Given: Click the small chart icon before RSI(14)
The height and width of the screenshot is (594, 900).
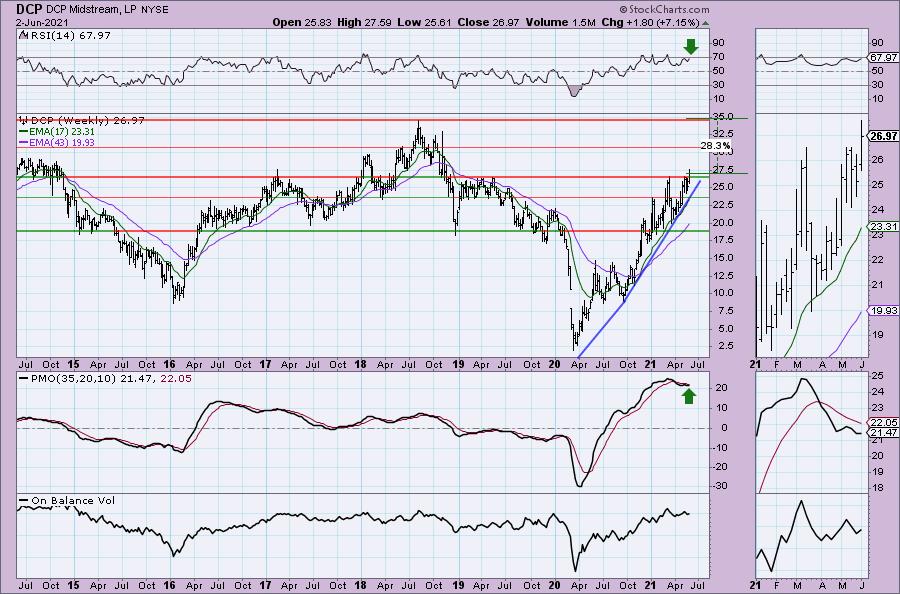Looking at the screenshot, I should 22,36.
